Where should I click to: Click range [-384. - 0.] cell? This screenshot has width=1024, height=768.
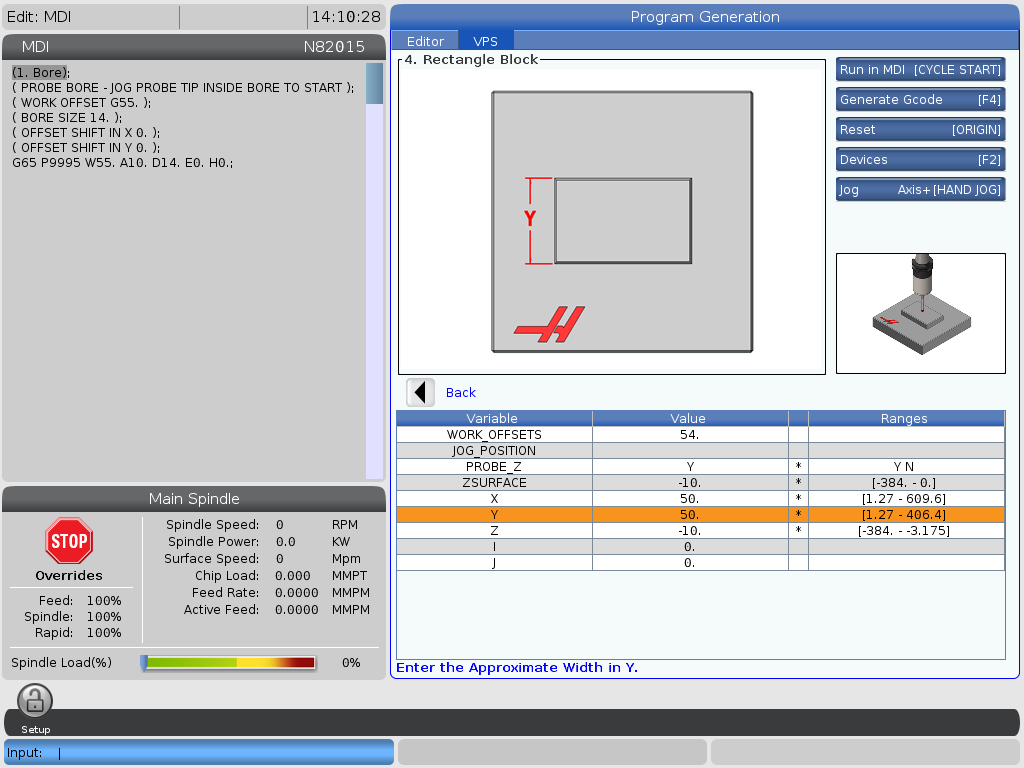[x=904, y=483]
